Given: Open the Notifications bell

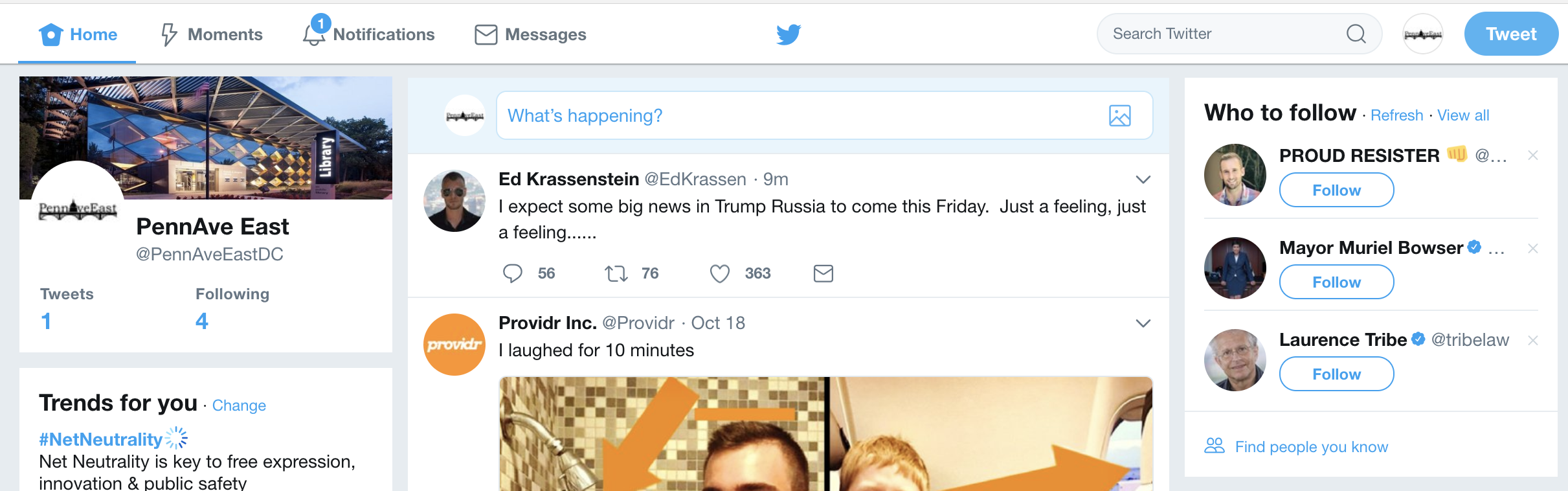Looking at the screenshot, I should (x=315, y=34).
